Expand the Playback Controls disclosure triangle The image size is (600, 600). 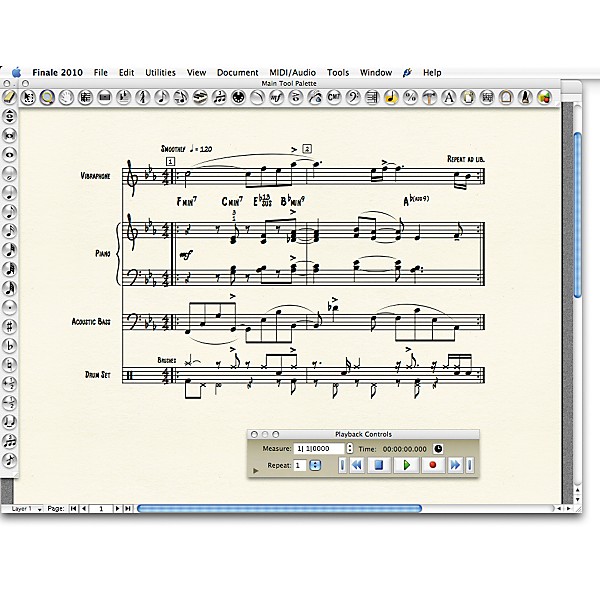(x=256, y=471)
